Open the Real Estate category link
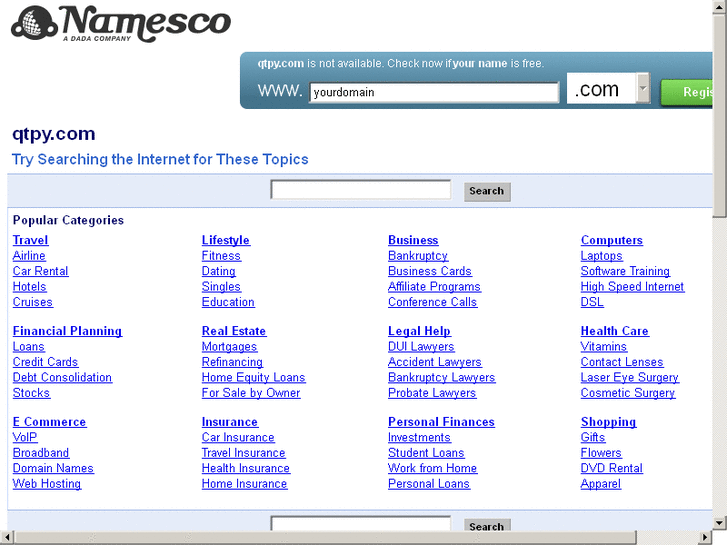The width and height of the screenshot is (727, 545). [234, 331]
